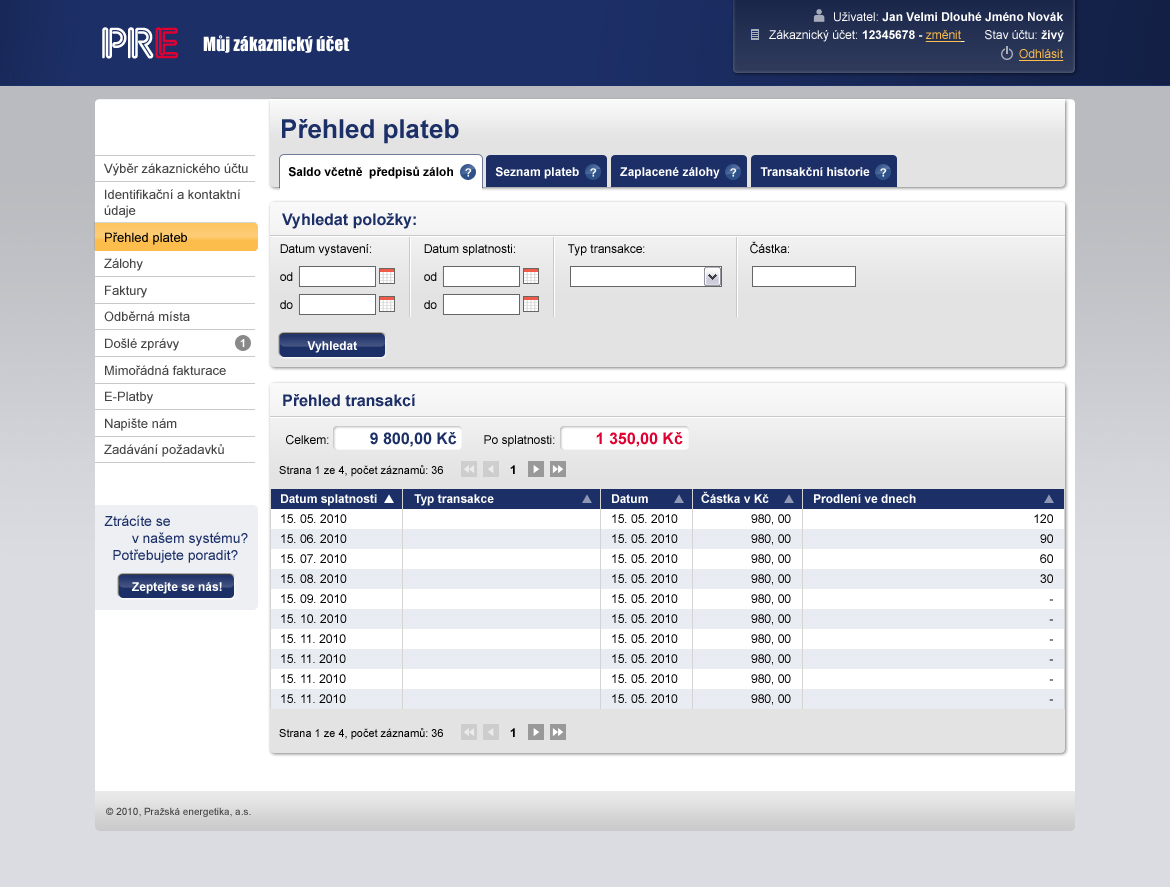The height and width of the screenshot is (887, 1170).
Task: Go to next page in top pagination
Action: [536, 469]
